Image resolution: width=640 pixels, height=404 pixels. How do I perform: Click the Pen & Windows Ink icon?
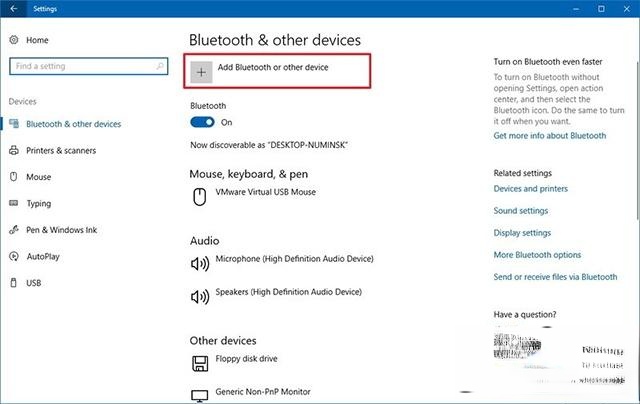14,230
